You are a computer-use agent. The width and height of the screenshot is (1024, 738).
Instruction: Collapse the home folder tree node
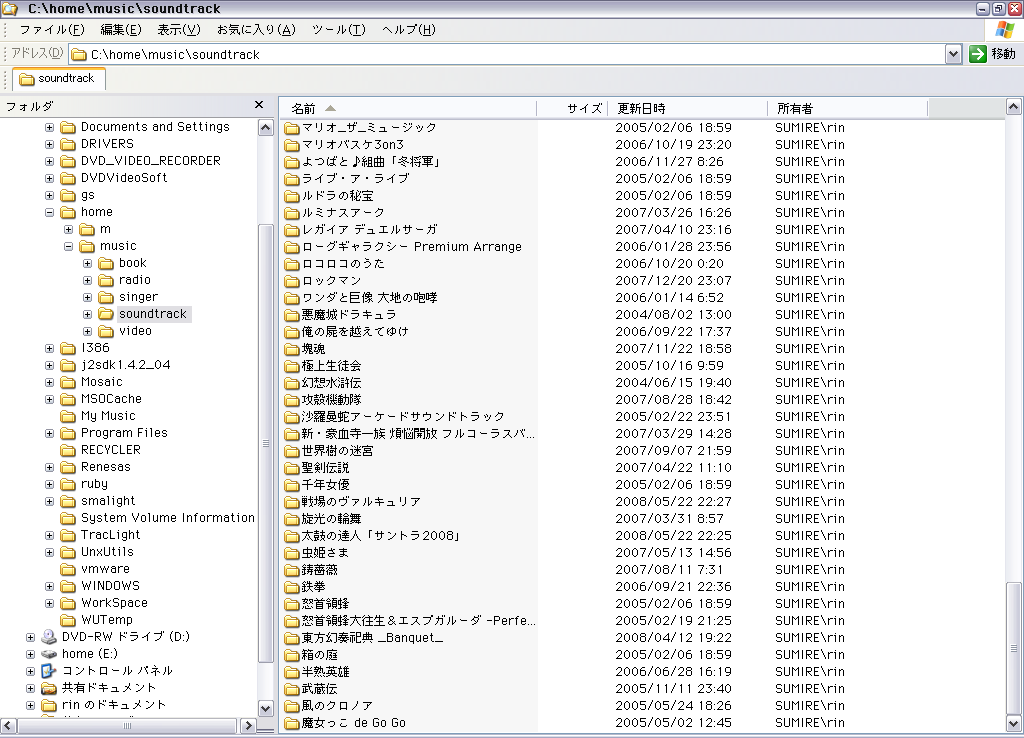click(x=50, y=212)
